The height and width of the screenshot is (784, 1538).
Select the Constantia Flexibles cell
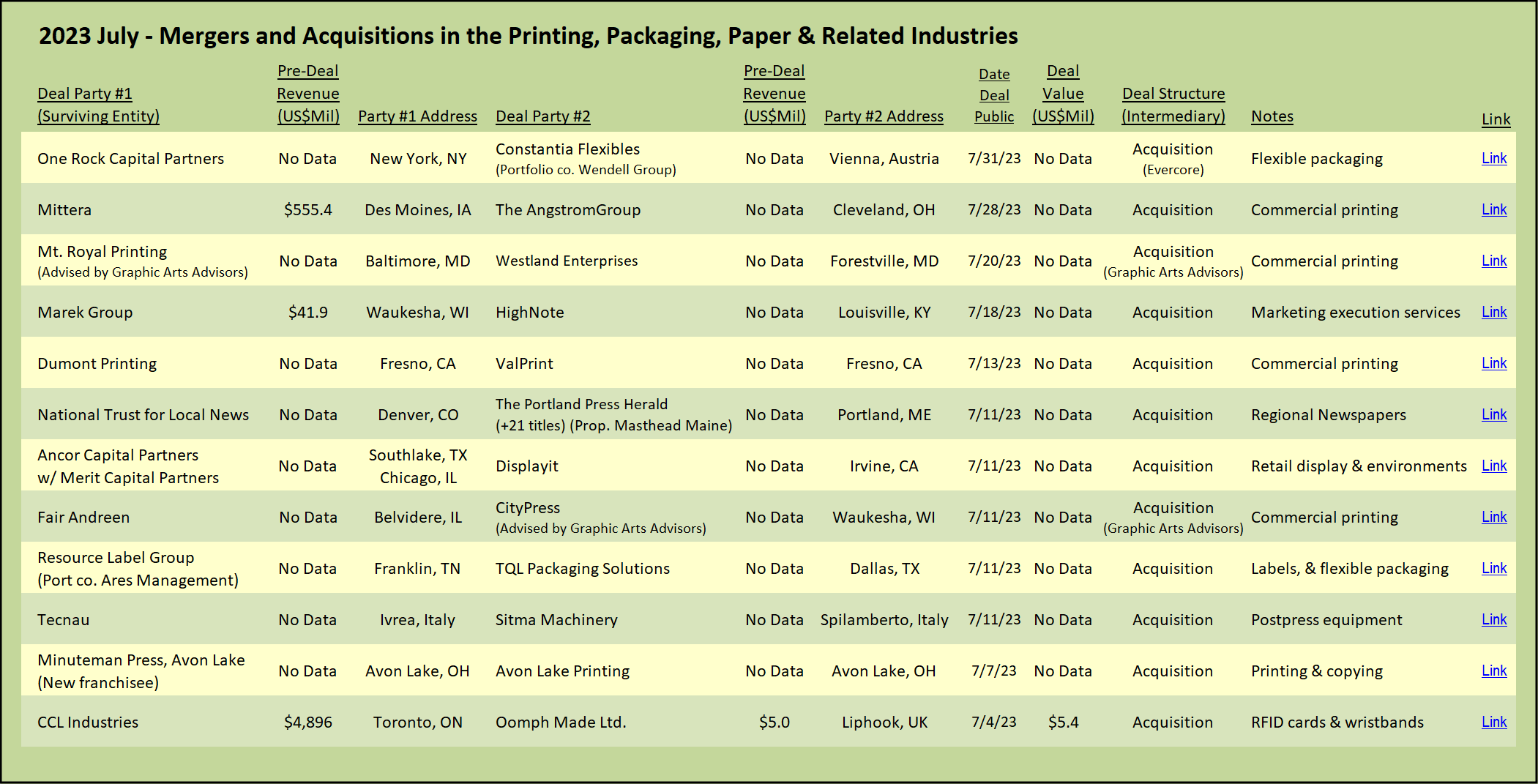[x=567, y=149]
